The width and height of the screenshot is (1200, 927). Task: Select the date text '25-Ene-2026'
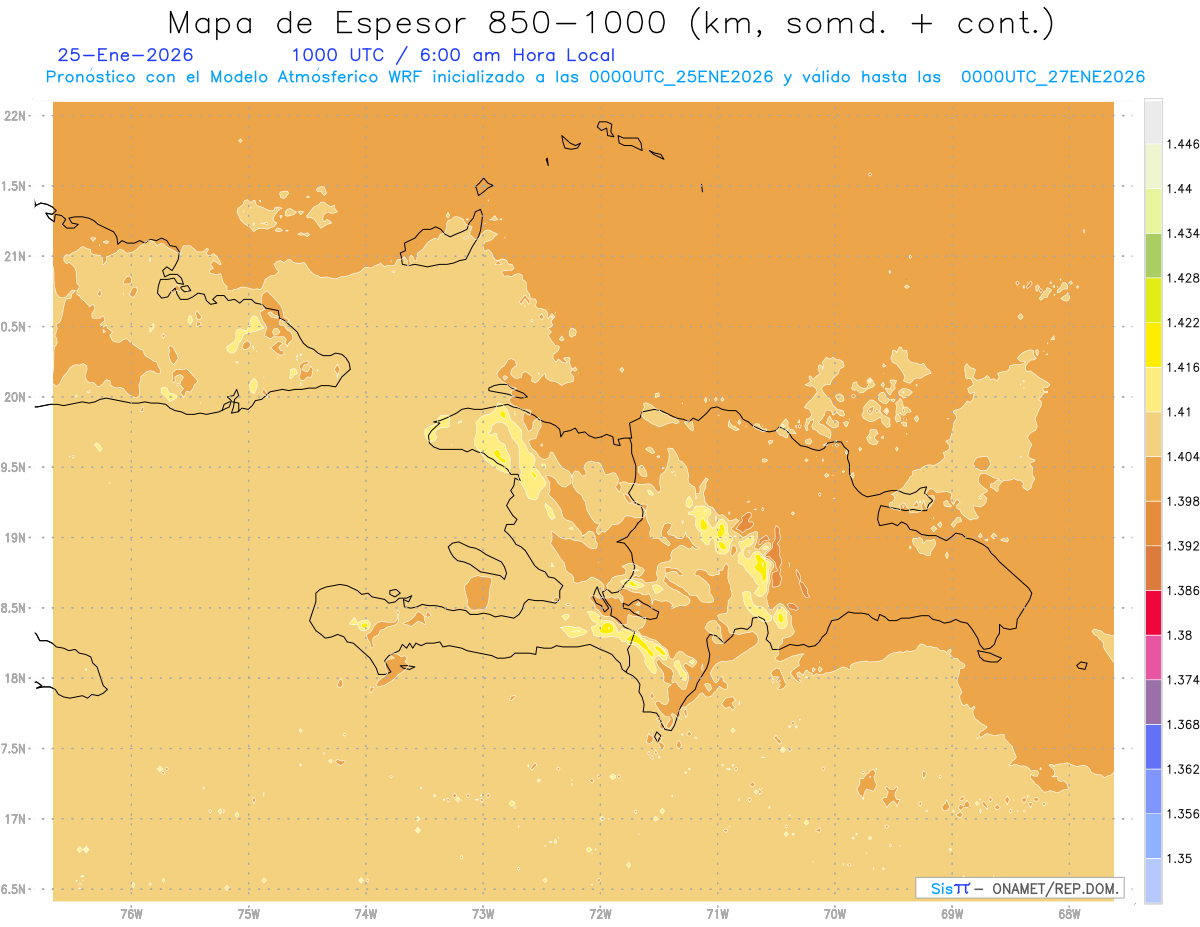point(125,55)
